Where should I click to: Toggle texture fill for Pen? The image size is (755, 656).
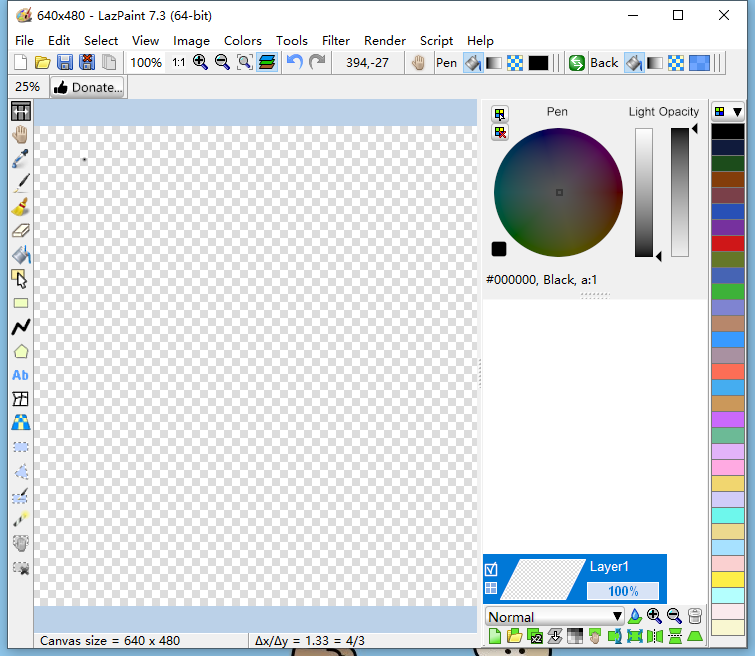515,63
